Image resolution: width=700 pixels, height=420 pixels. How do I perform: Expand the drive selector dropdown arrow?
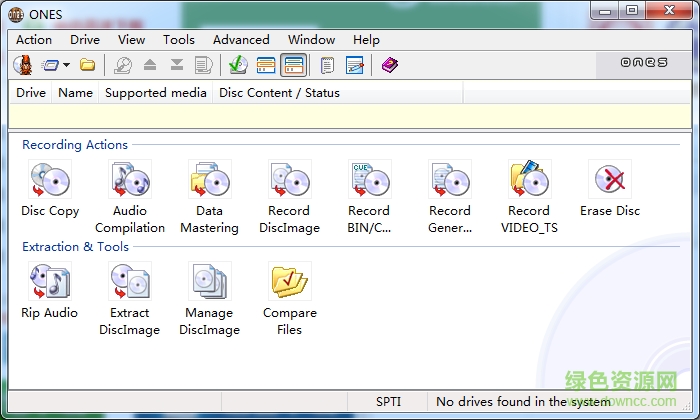66,65
